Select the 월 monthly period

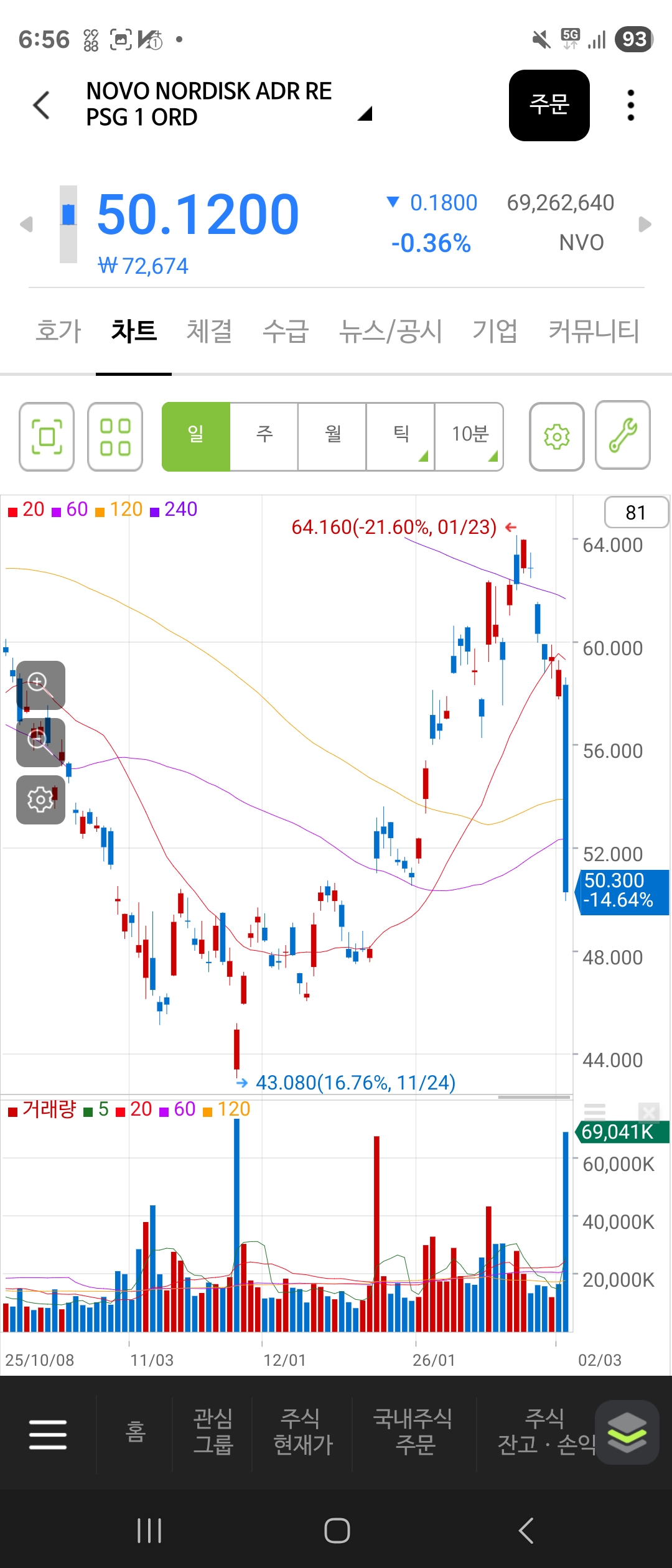pos(332,437)
